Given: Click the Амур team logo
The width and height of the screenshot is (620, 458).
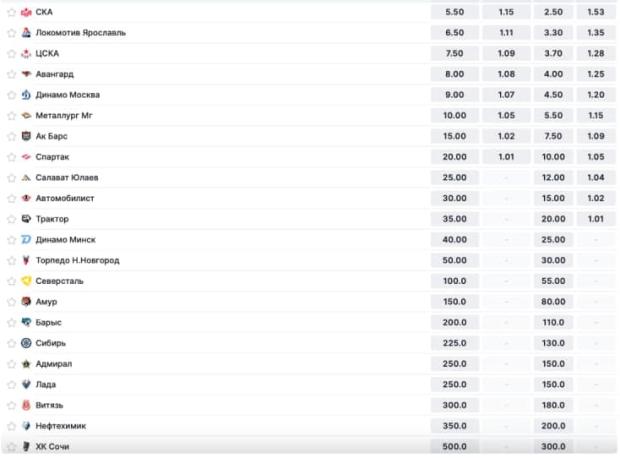Looking at the screenshot, I should 26,302.
